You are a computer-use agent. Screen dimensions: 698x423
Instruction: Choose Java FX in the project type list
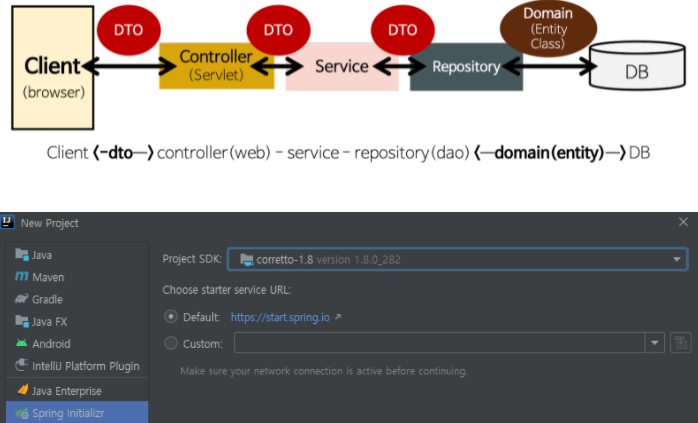click(77, 321)
